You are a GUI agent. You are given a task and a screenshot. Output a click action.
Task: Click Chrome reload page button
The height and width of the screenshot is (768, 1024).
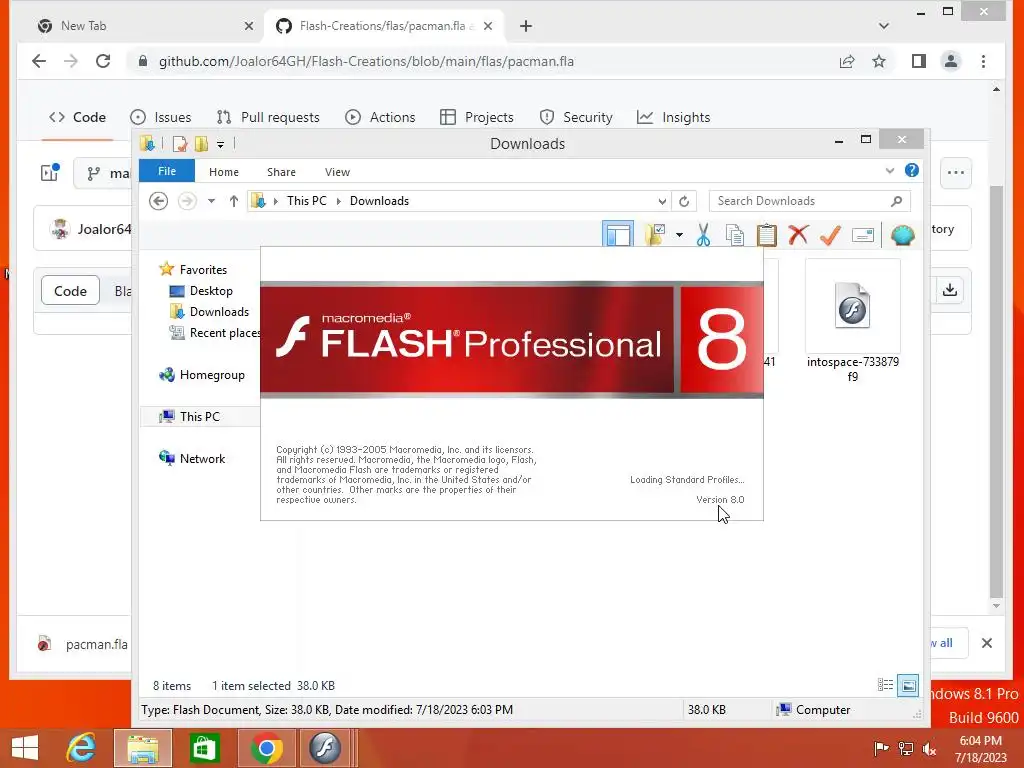coord(103,61)
